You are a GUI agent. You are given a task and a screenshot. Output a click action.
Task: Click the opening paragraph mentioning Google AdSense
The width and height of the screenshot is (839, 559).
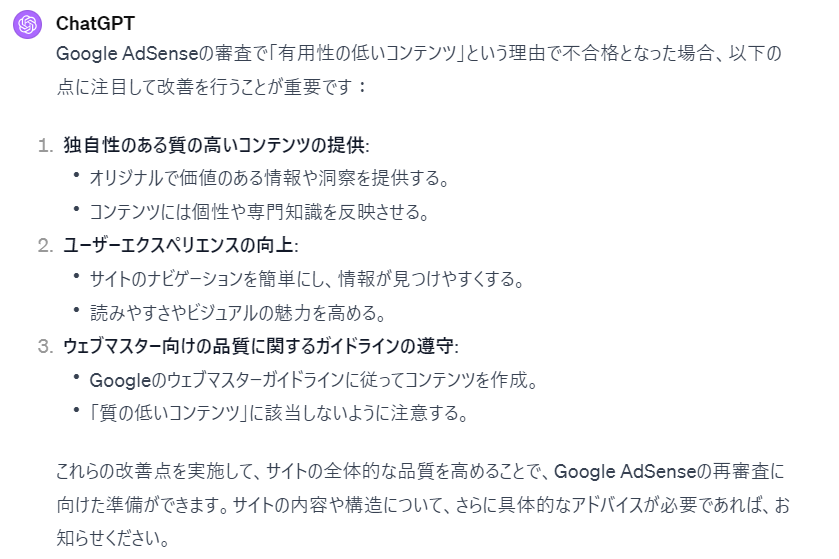point(419,70)
